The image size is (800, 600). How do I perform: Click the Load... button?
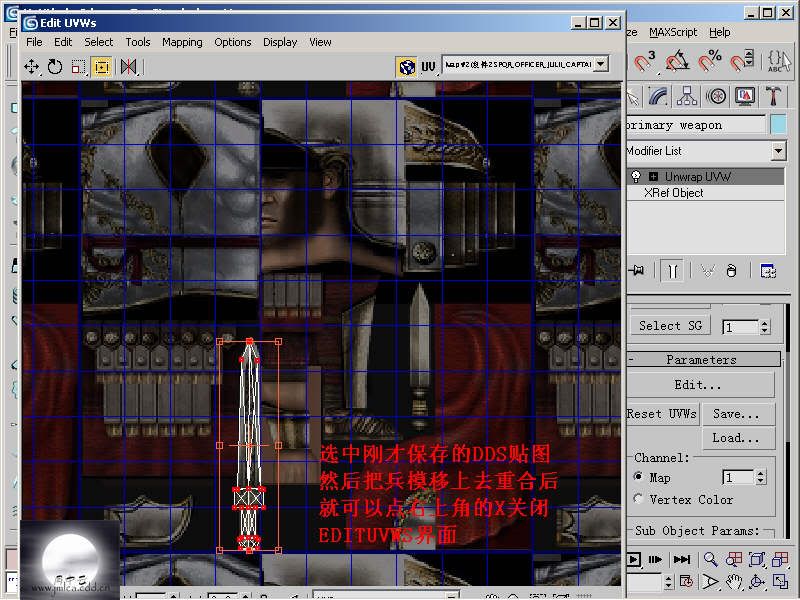[736, 437]
